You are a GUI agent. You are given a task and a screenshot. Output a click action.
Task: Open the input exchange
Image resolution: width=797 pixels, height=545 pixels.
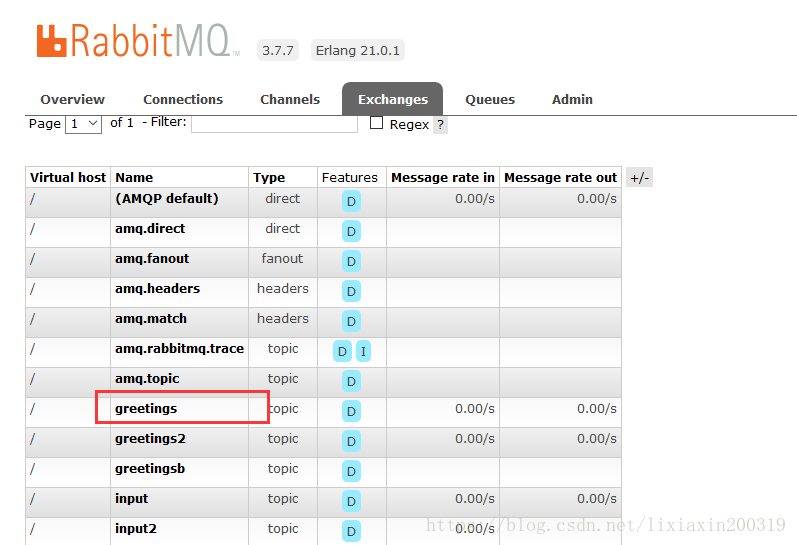(132, 498)
